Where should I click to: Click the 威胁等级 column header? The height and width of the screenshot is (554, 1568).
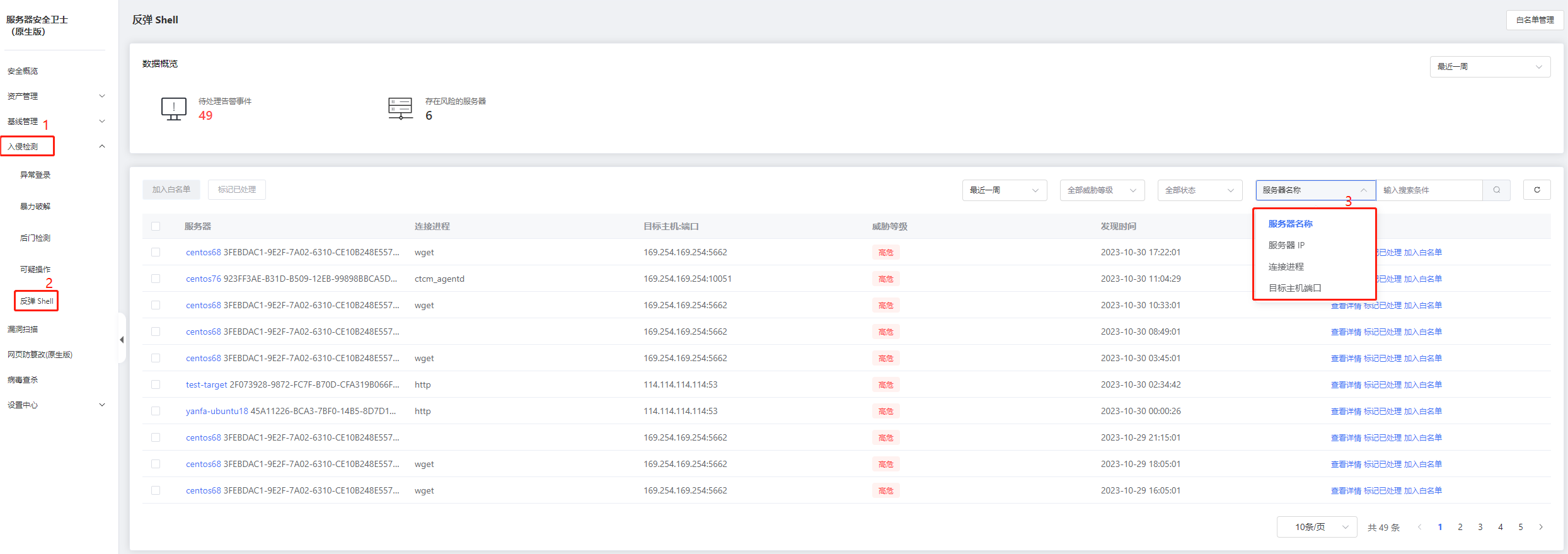click(890, 226)
